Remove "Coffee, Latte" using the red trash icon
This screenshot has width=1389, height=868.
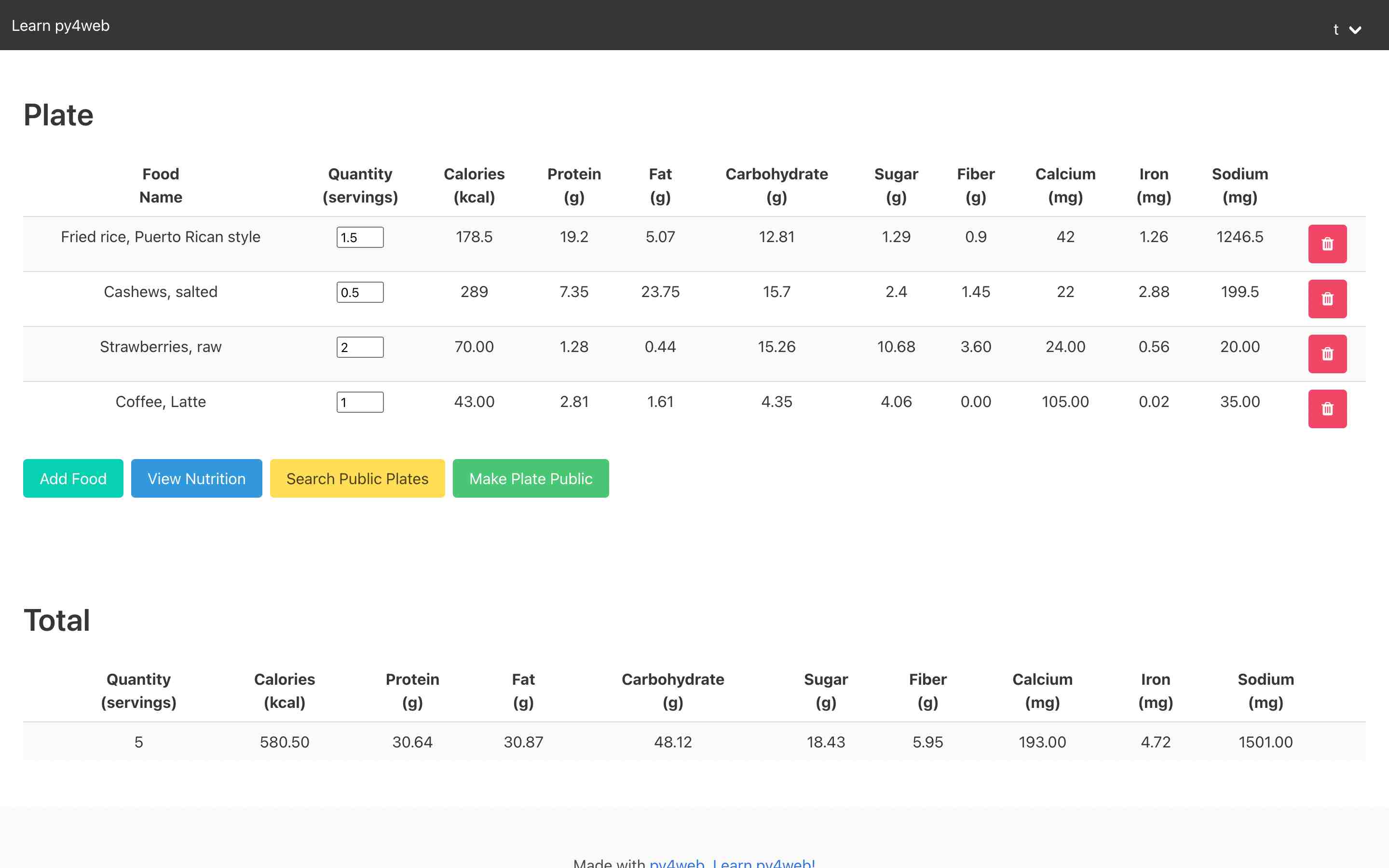pyautogui.click(x=1327, y=408)
